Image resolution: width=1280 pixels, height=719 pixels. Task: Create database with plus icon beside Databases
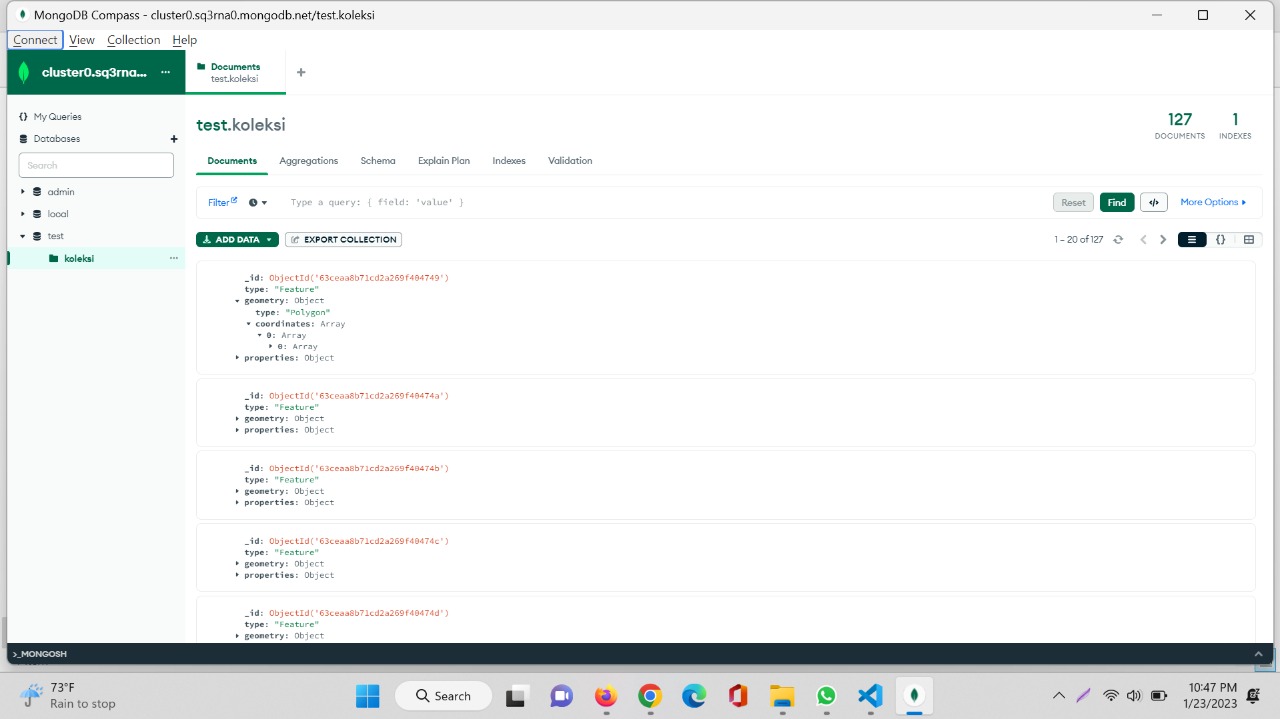coord(174,139)
